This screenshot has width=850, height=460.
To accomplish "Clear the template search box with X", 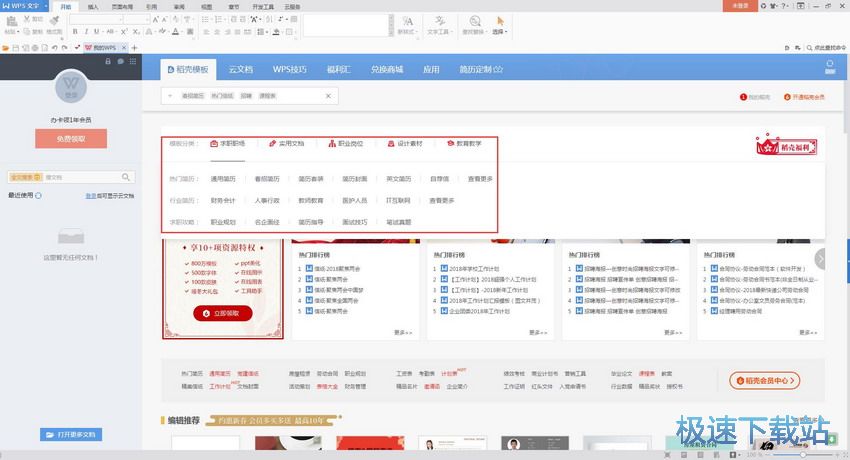I will tap(328, 96).
